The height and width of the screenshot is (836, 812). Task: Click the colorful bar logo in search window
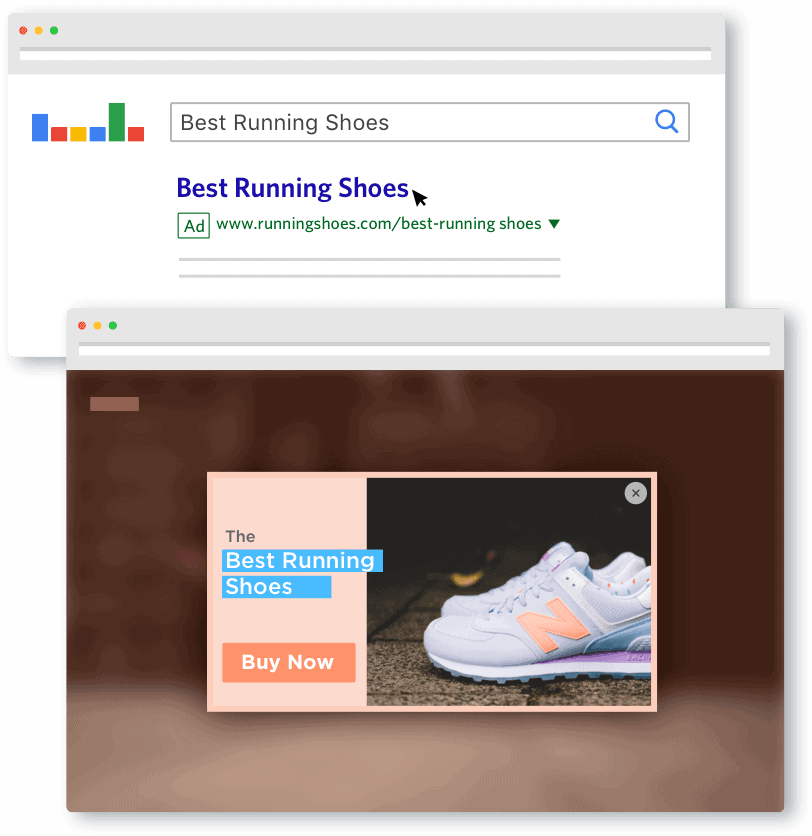[x=88, y=122]
